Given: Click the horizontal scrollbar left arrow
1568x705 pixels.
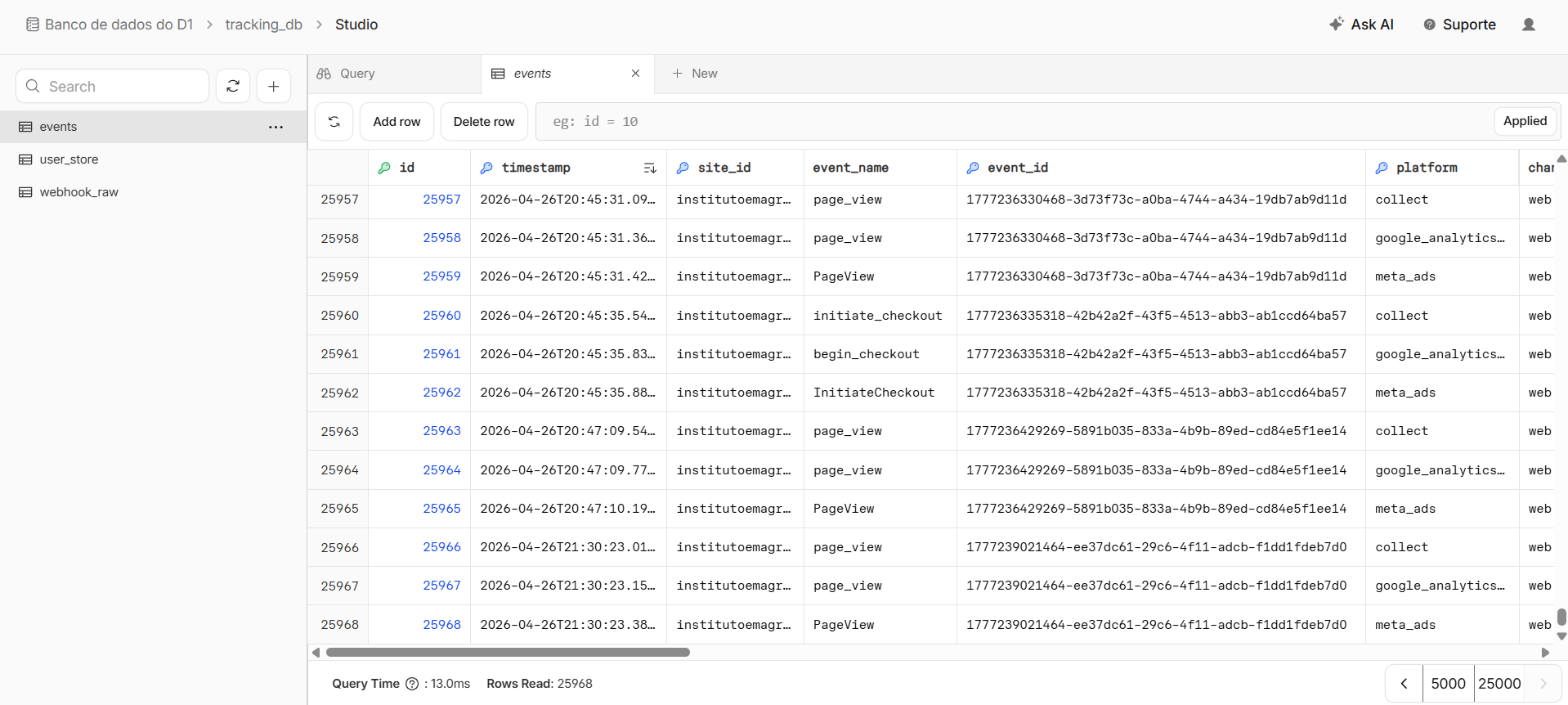Looking at the screenshot, I should click(x=316, y=653).
